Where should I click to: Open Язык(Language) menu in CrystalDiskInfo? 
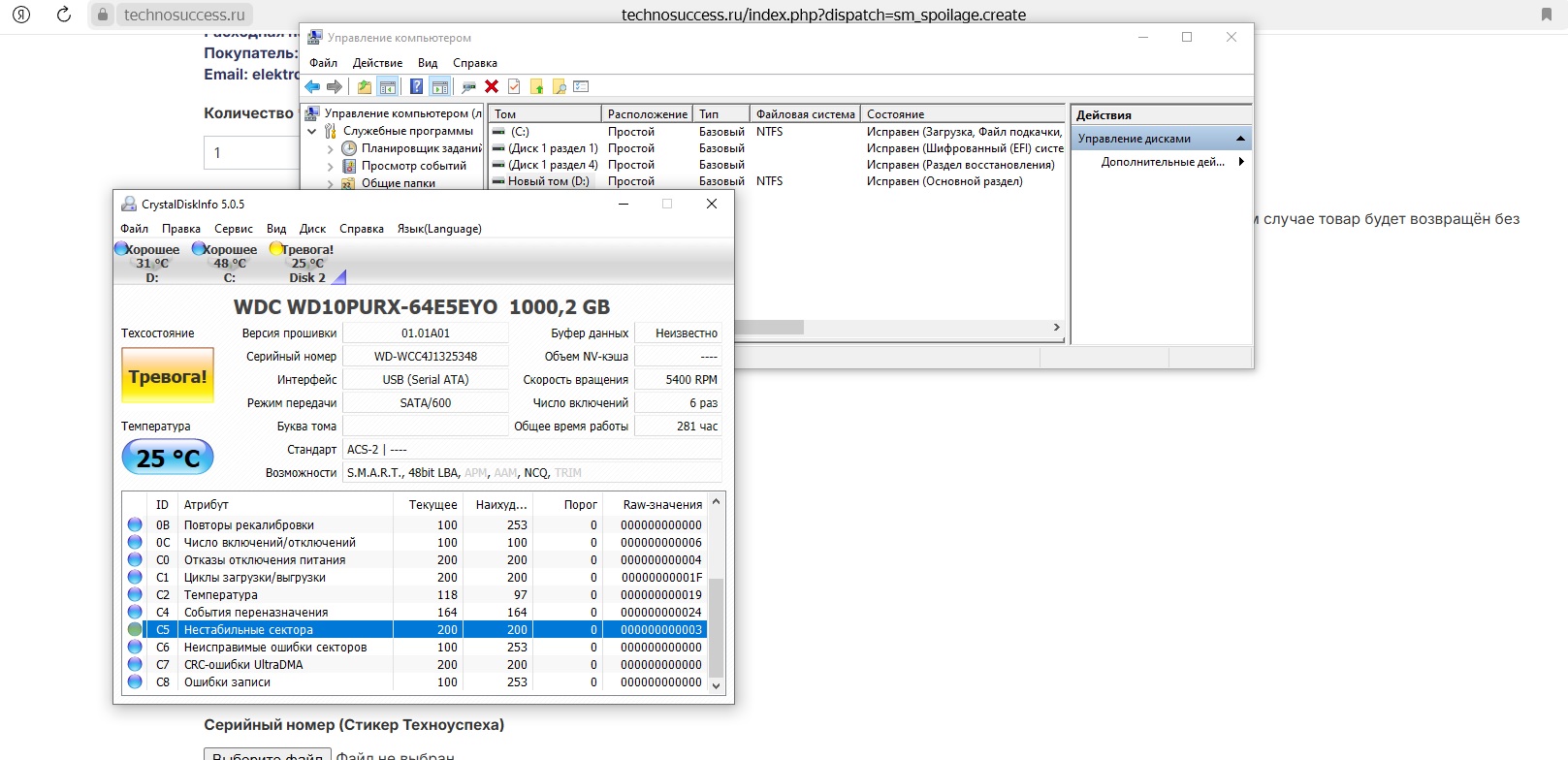(439, 229)
